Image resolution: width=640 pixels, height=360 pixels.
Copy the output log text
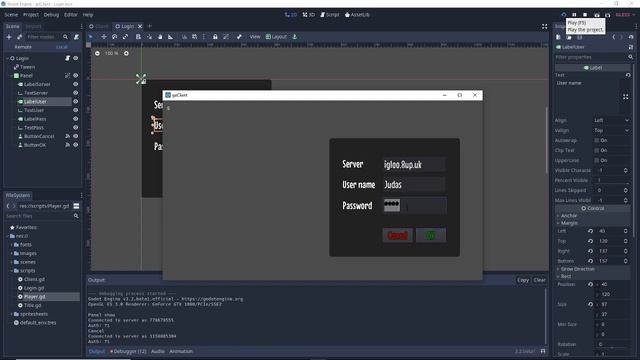point(523,280)
